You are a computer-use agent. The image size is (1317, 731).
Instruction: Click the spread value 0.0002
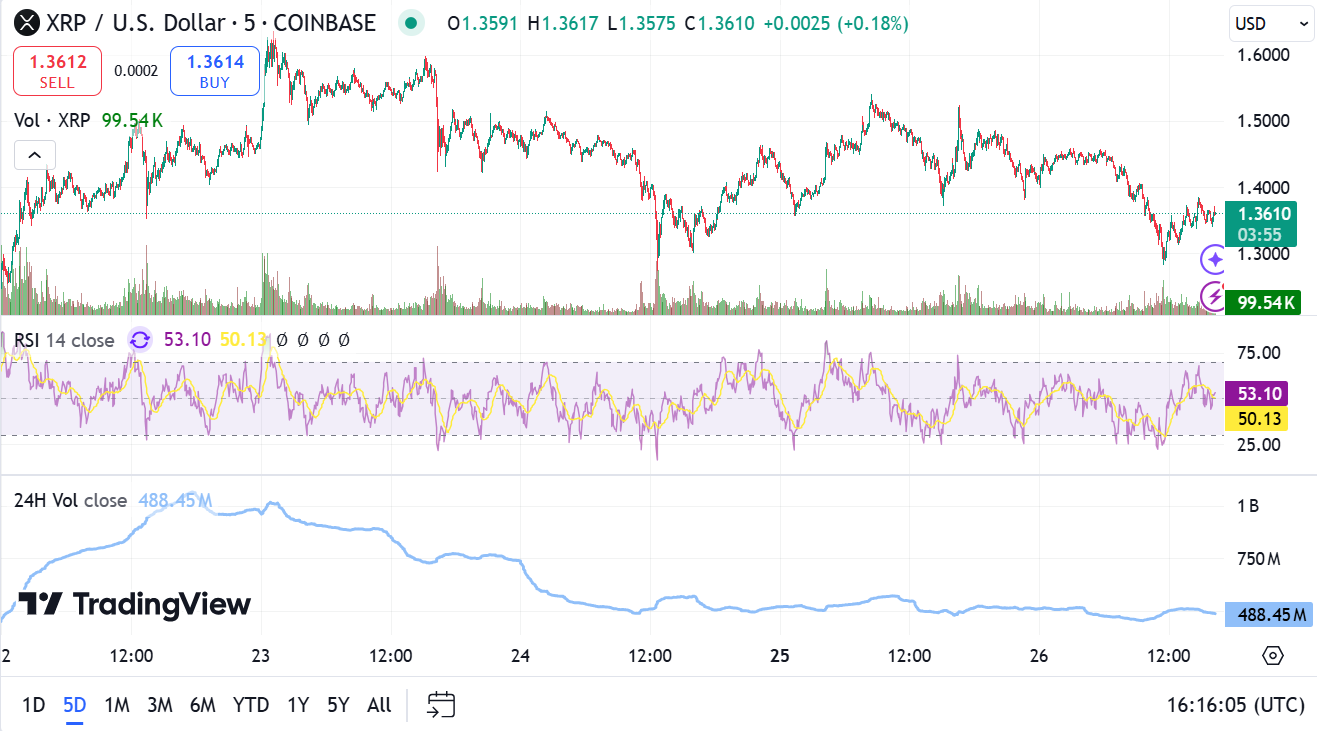click(136, 71)
